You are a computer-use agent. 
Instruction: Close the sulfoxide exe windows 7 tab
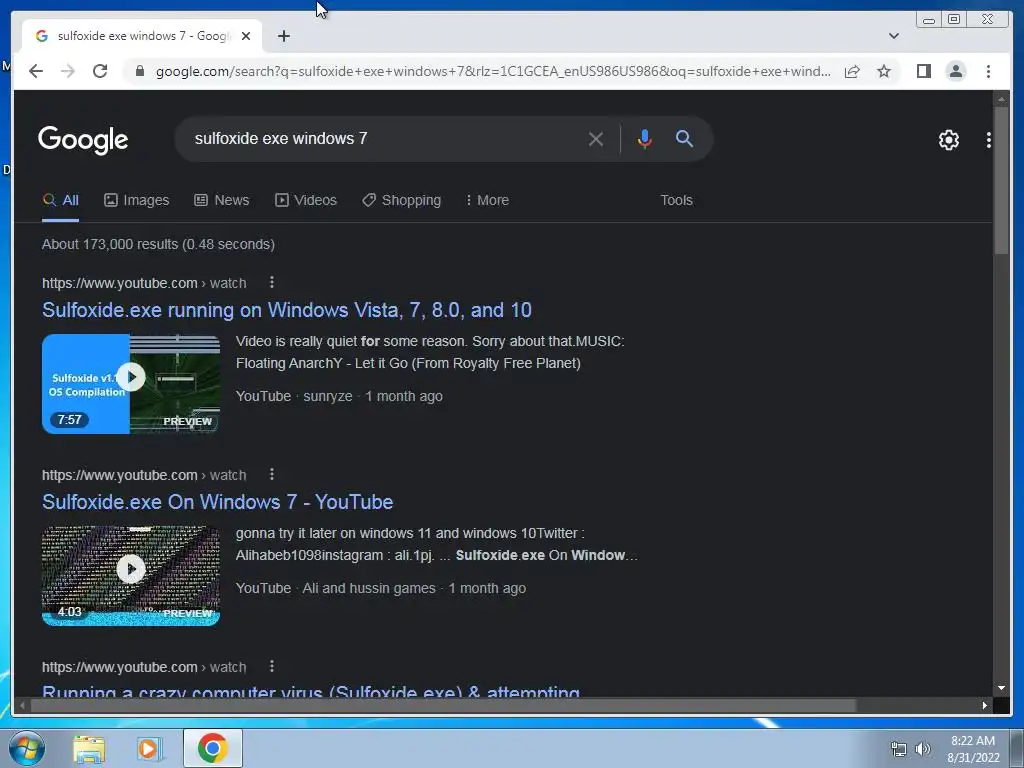pyautogui.click(x=246, y=36)
